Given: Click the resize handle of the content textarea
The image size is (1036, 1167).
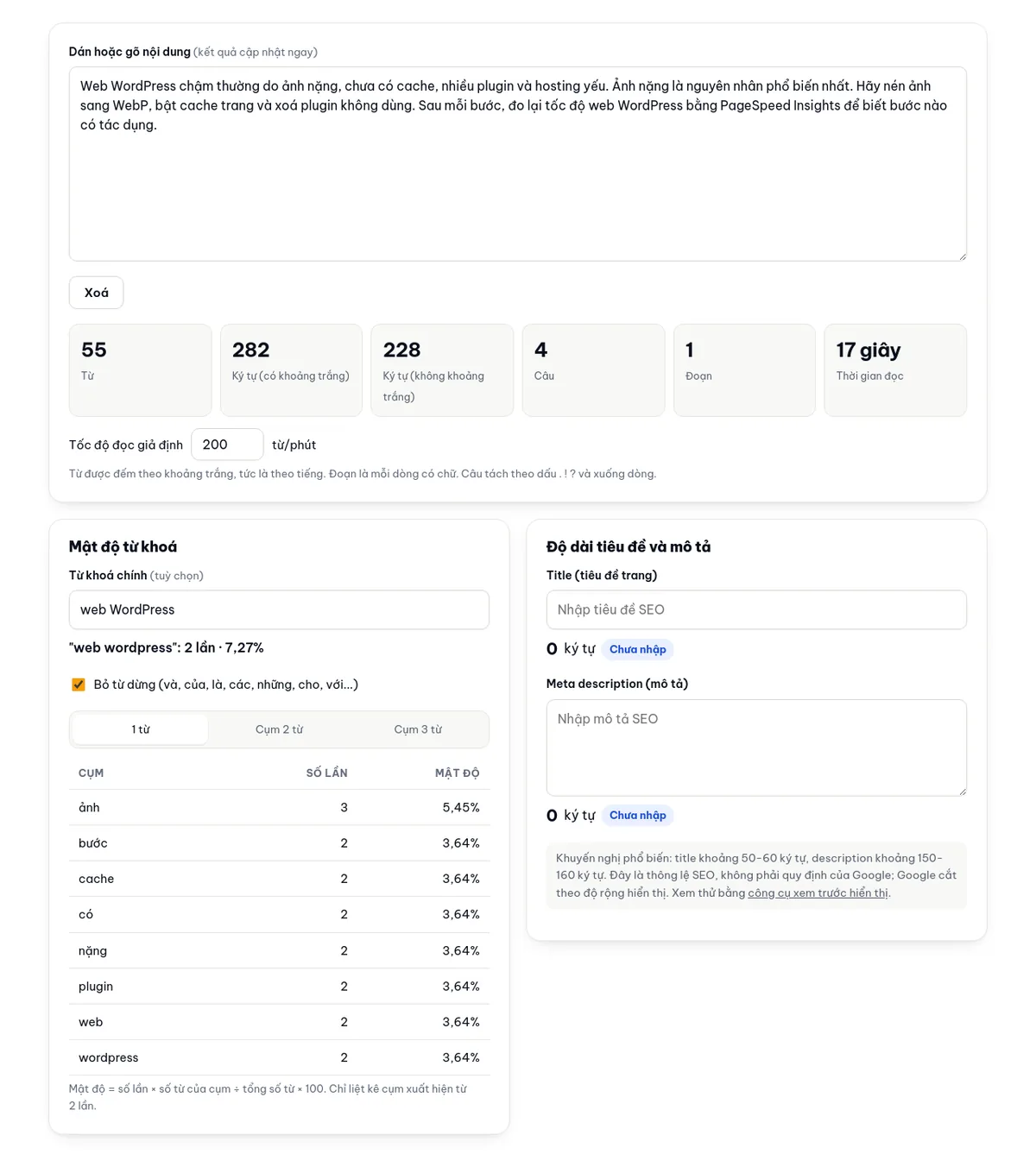Looking at the screenshot, I should coord(961,255).
